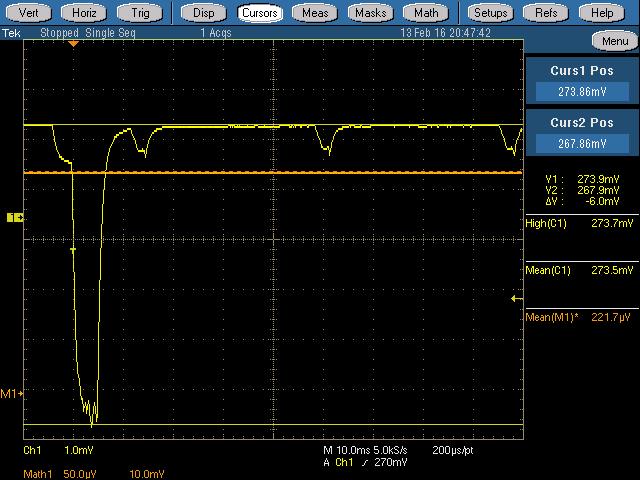The image size is (640, 480).
Task: Select the M1 math waveform marker
Action: [11, 394]
